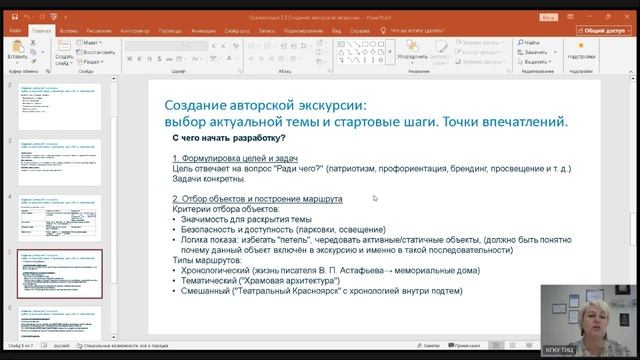Viewport: 640px width, 360px height.
Task: Toggle justify text alignment
Action: (x=281, y=59)
